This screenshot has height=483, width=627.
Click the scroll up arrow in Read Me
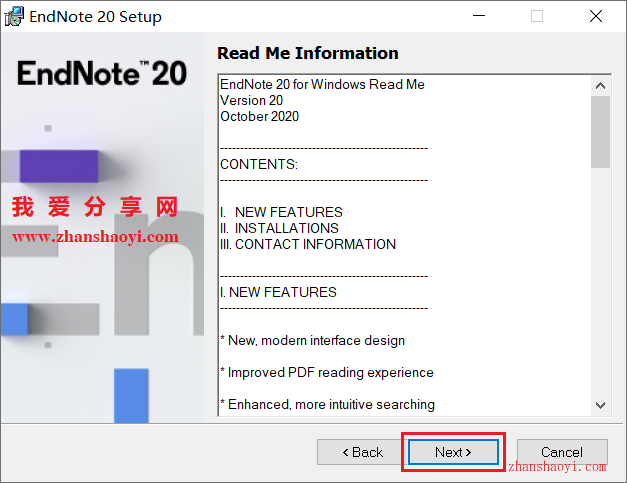click(600, 86)
